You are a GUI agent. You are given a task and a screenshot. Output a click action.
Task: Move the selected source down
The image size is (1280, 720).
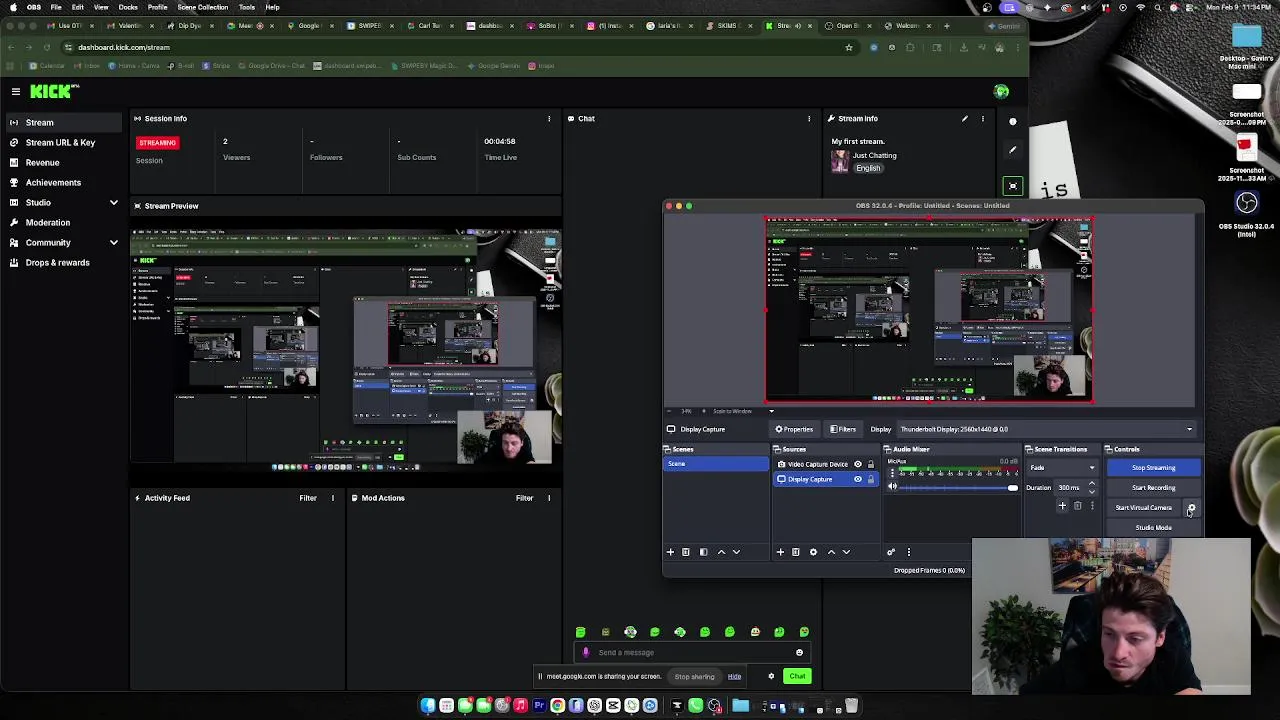pos(846,552)
